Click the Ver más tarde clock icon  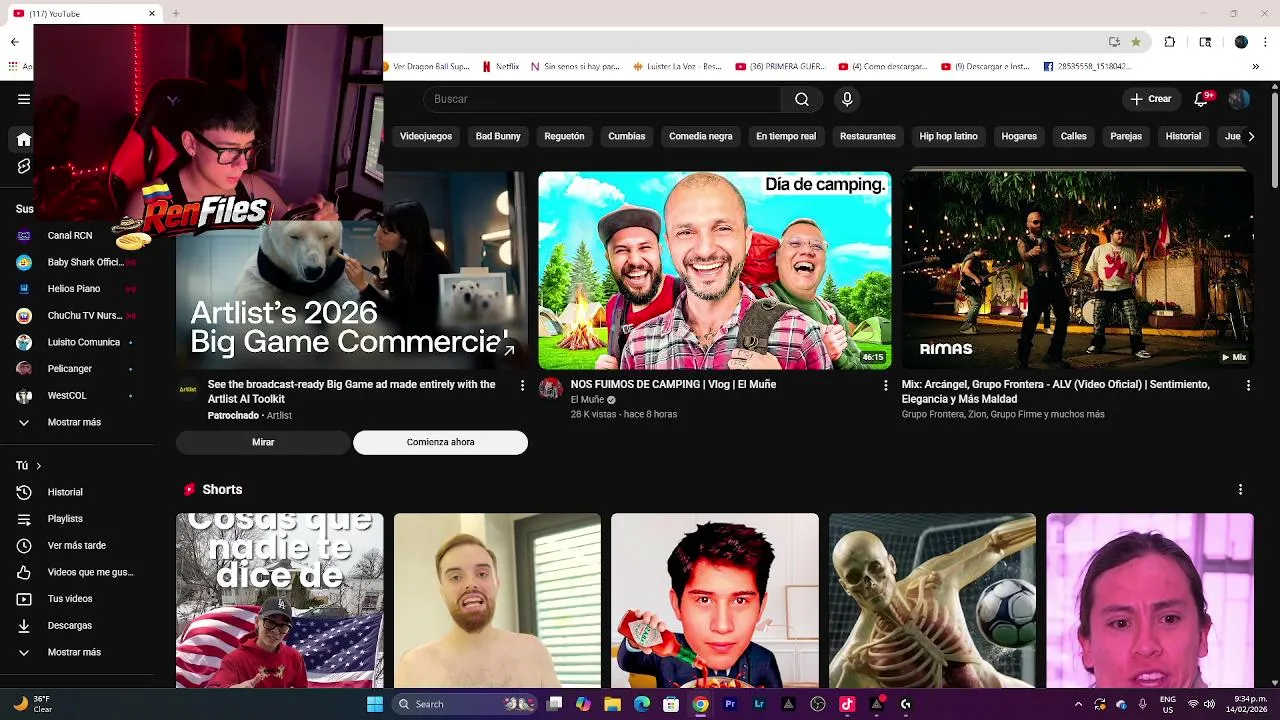click(24, 545)
